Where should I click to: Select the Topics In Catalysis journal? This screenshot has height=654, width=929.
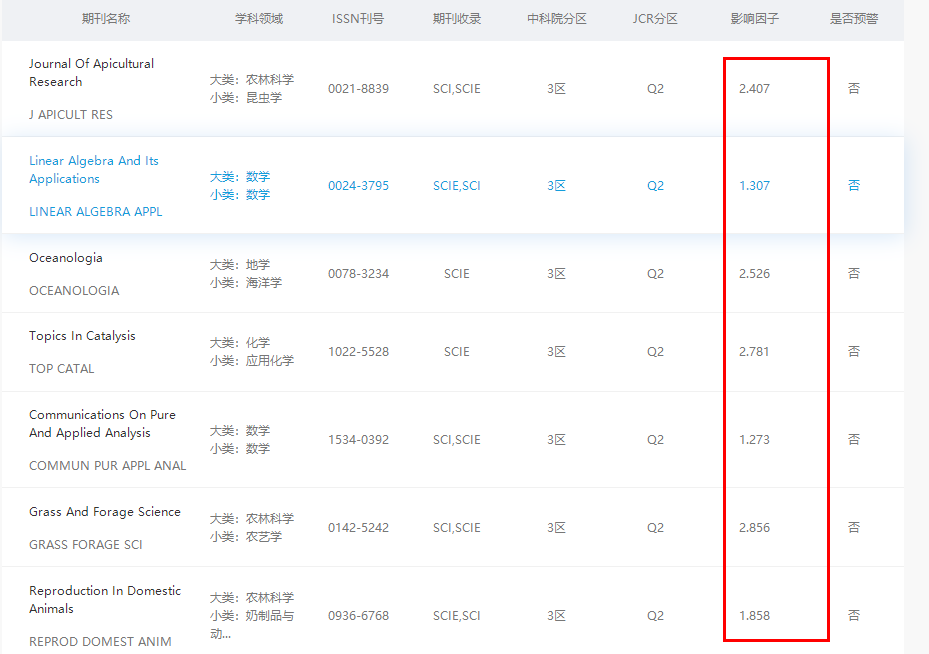(82, 336)
